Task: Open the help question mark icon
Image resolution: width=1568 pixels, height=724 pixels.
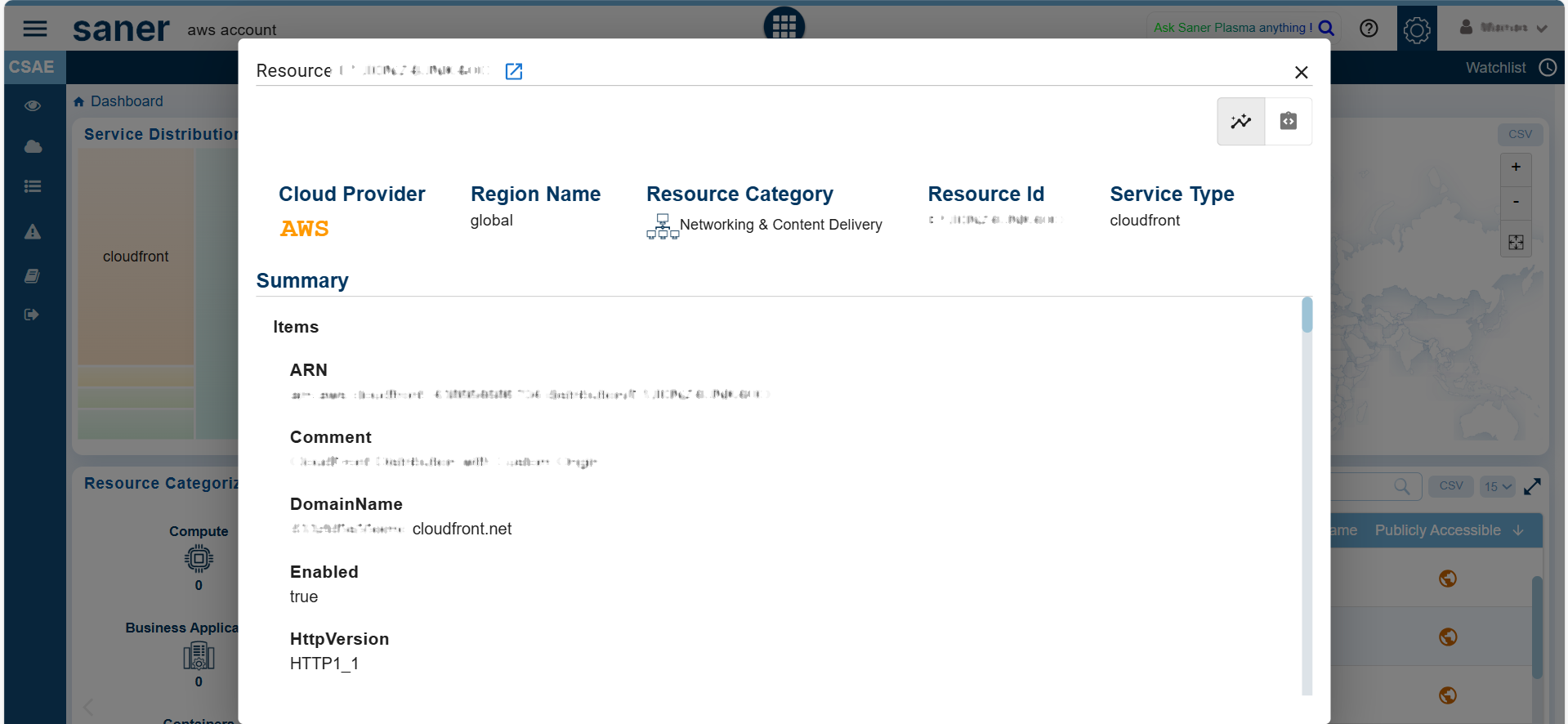Action: [x=1369, y=29]
